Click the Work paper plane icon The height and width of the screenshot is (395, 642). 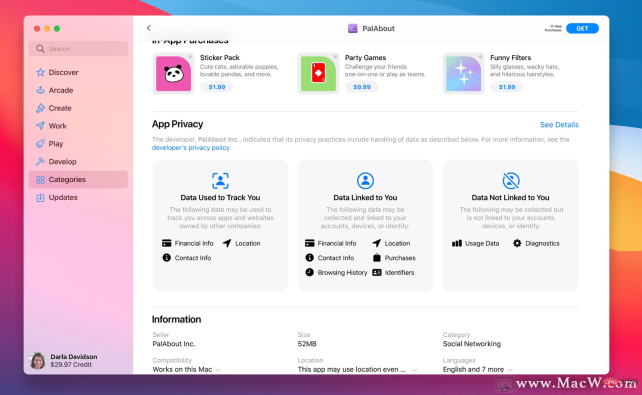(x=40, y=126)
